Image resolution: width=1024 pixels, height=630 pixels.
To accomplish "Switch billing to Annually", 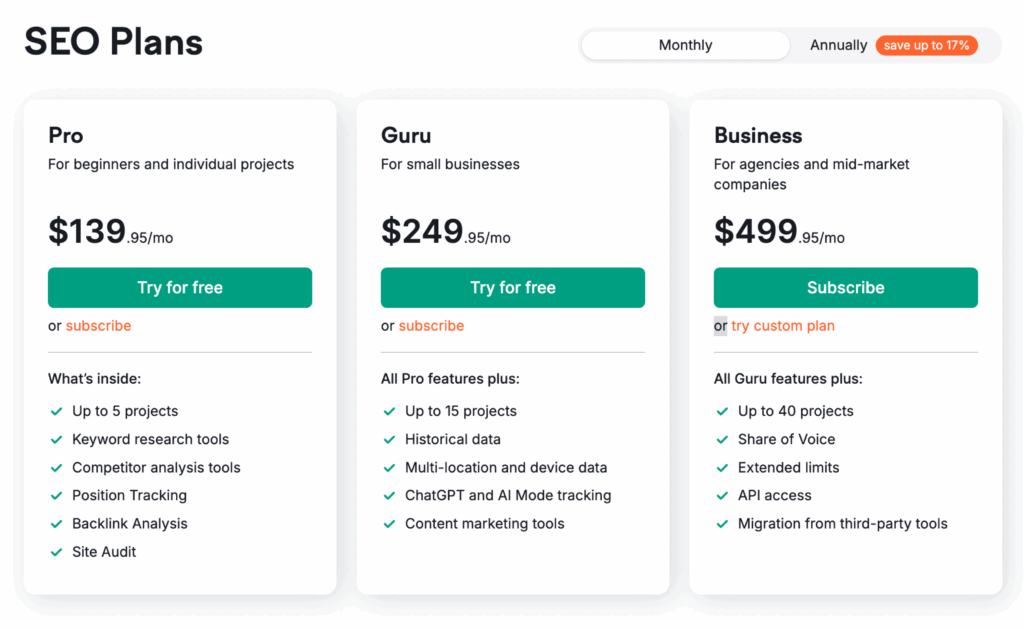I will 838,45.
